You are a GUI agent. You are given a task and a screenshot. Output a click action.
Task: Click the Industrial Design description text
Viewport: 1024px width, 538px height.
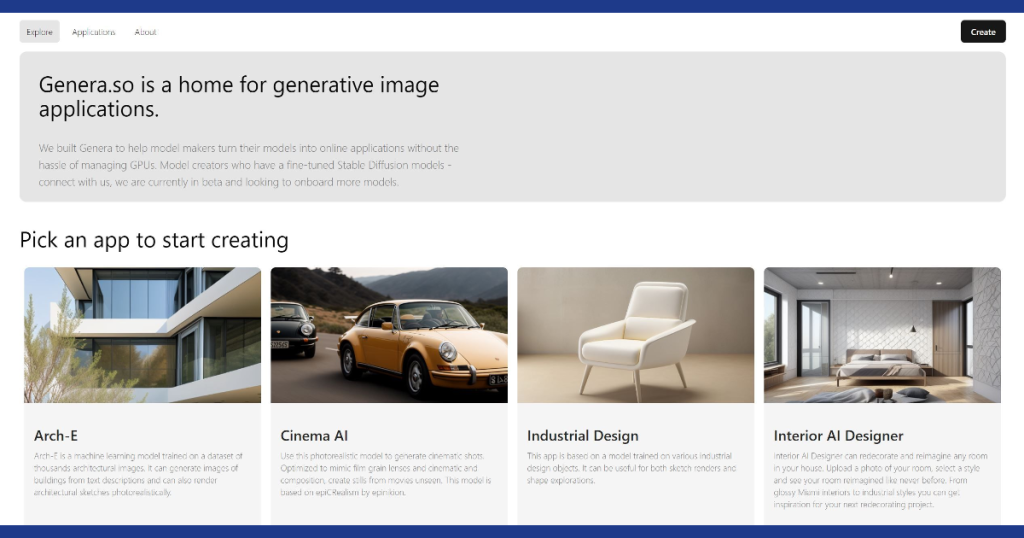[632, 468]
